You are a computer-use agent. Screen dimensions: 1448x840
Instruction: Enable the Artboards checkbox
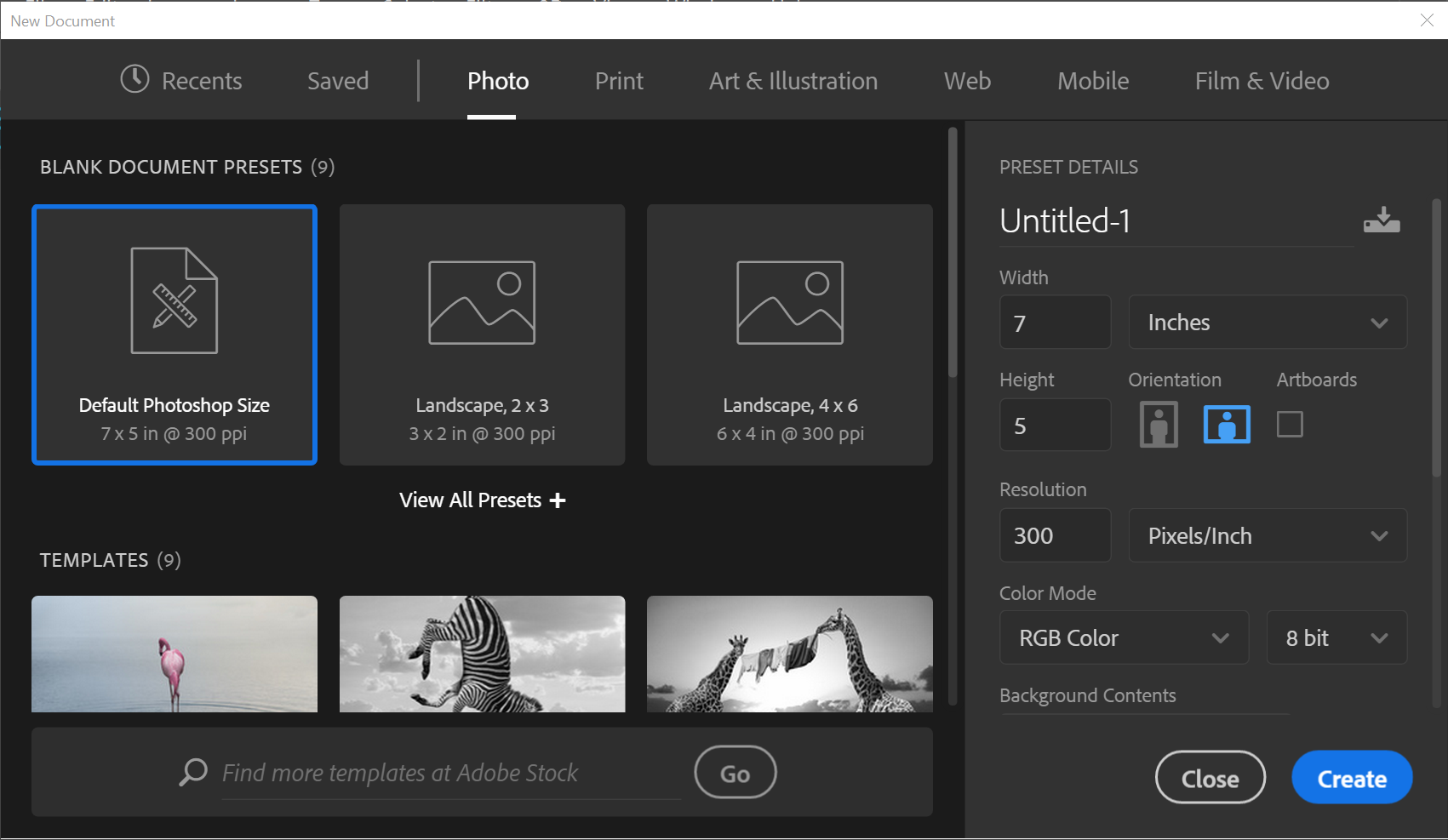pyautogui.click(x=1289, y=424)
